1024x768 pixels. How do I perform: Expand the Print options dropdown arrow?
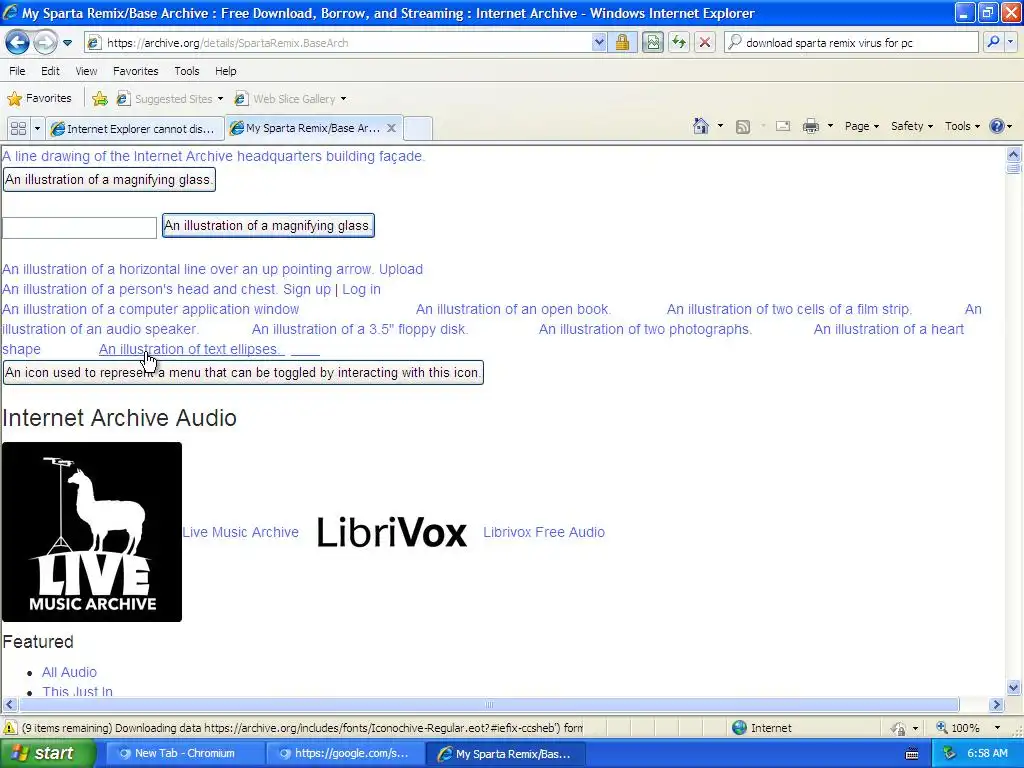click(x=830, y=126)
